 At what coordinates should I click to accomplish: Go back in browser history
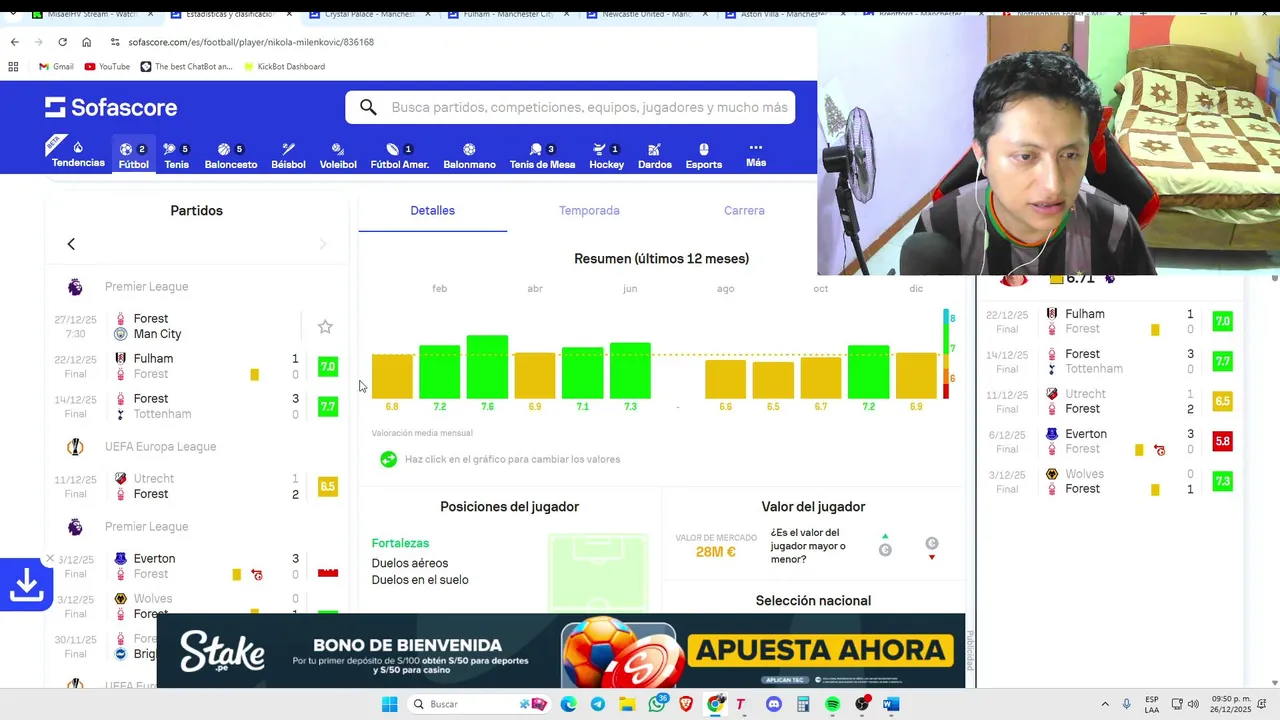coord(14,42)
